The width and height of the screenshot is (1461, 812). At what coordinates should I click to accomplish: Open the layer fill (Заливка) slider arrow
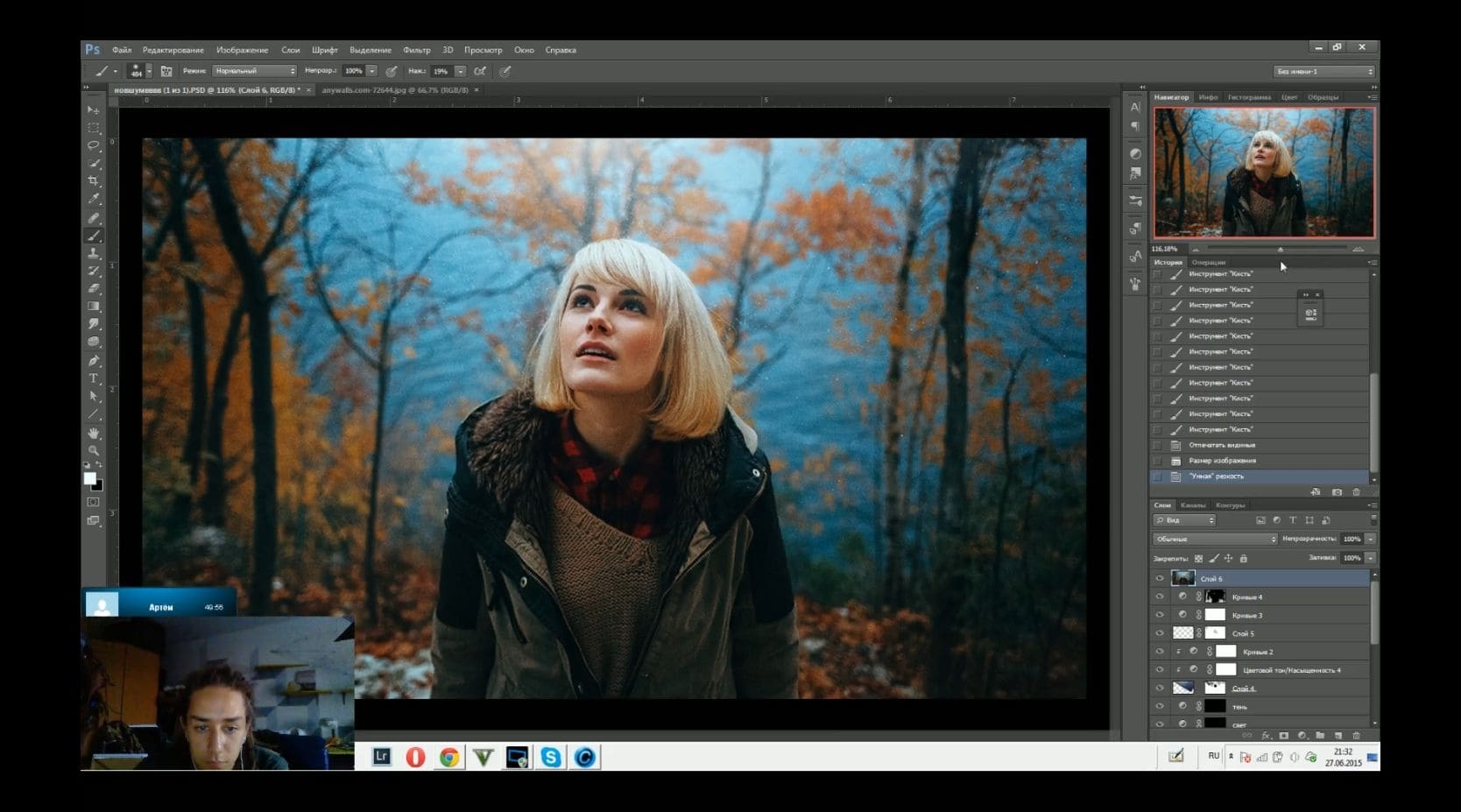pyautogui.click(x=1371, y=558)
